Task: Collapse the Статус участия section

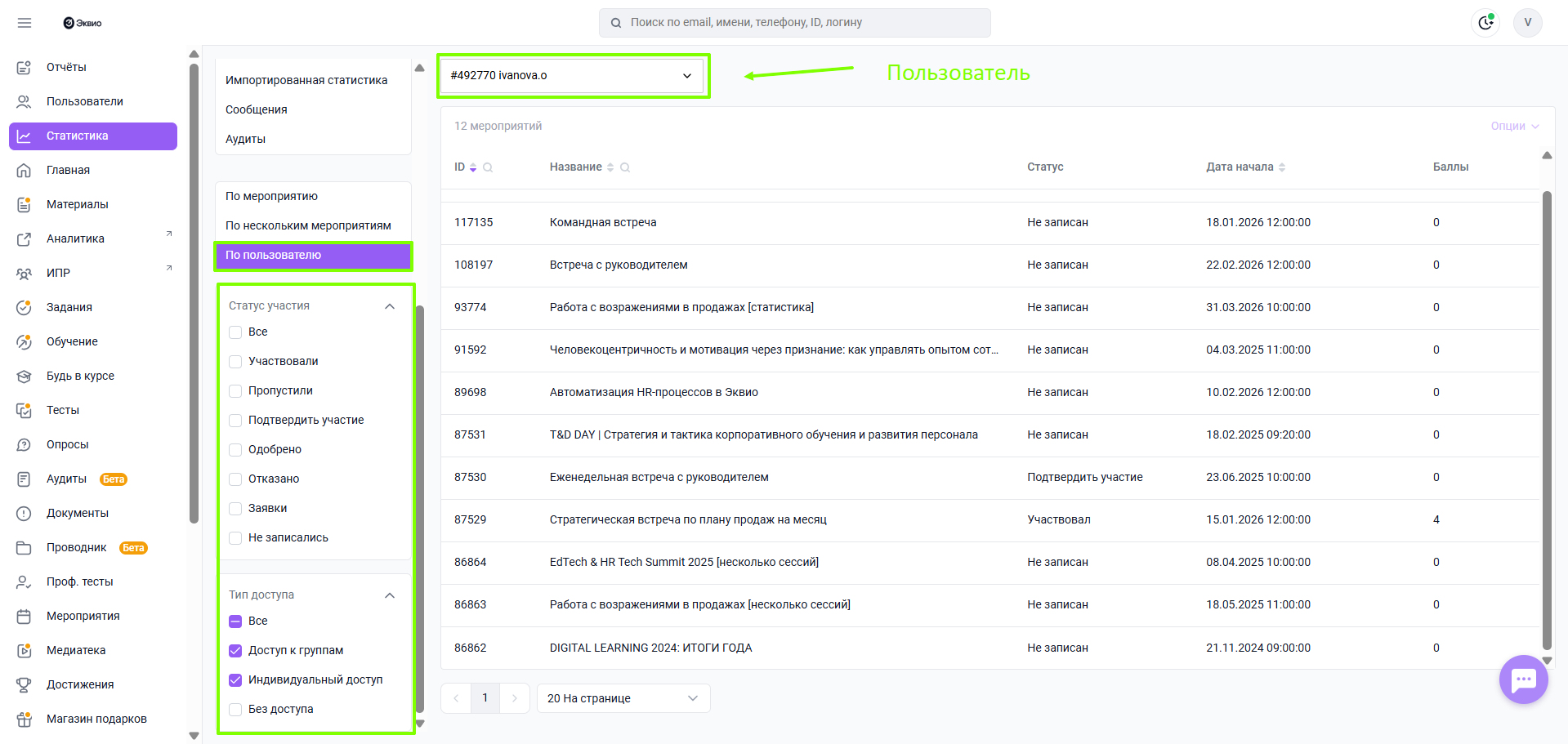Action: 390,306
